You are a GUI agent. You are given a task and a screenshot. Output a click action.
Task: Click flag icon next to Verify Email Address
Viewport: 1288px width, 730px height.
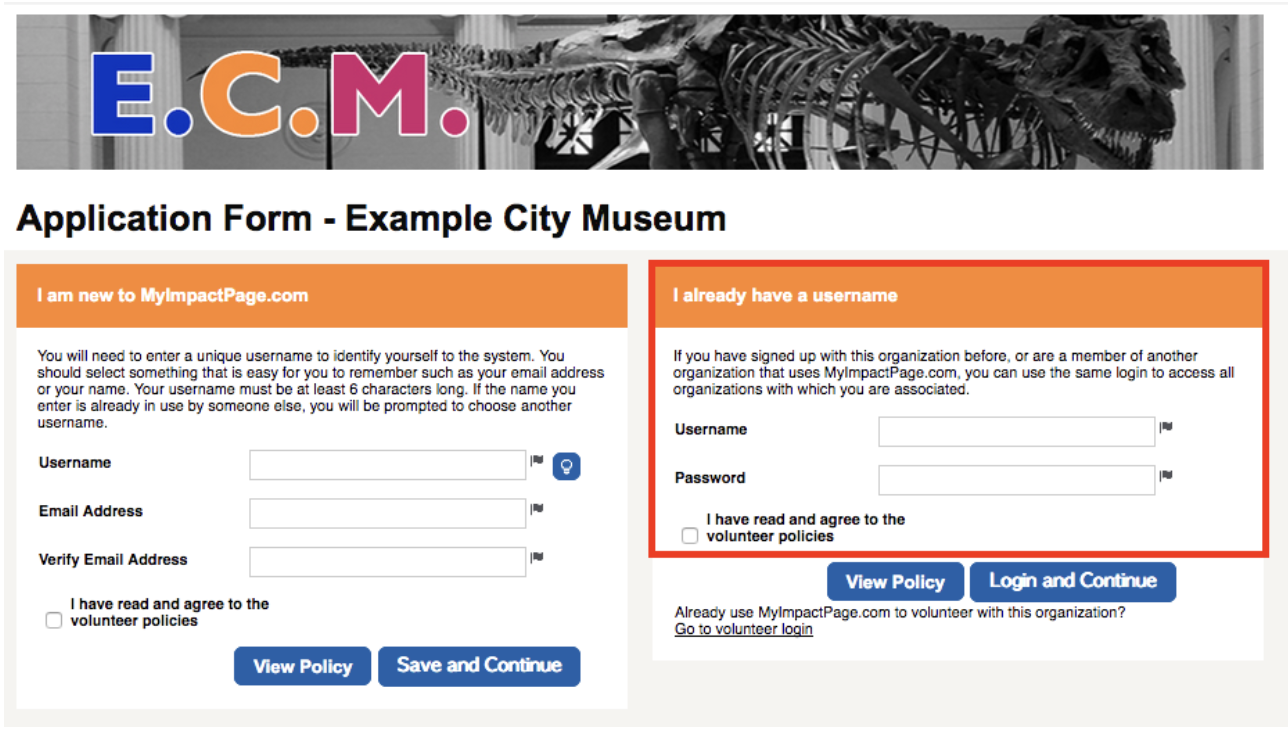537,558
